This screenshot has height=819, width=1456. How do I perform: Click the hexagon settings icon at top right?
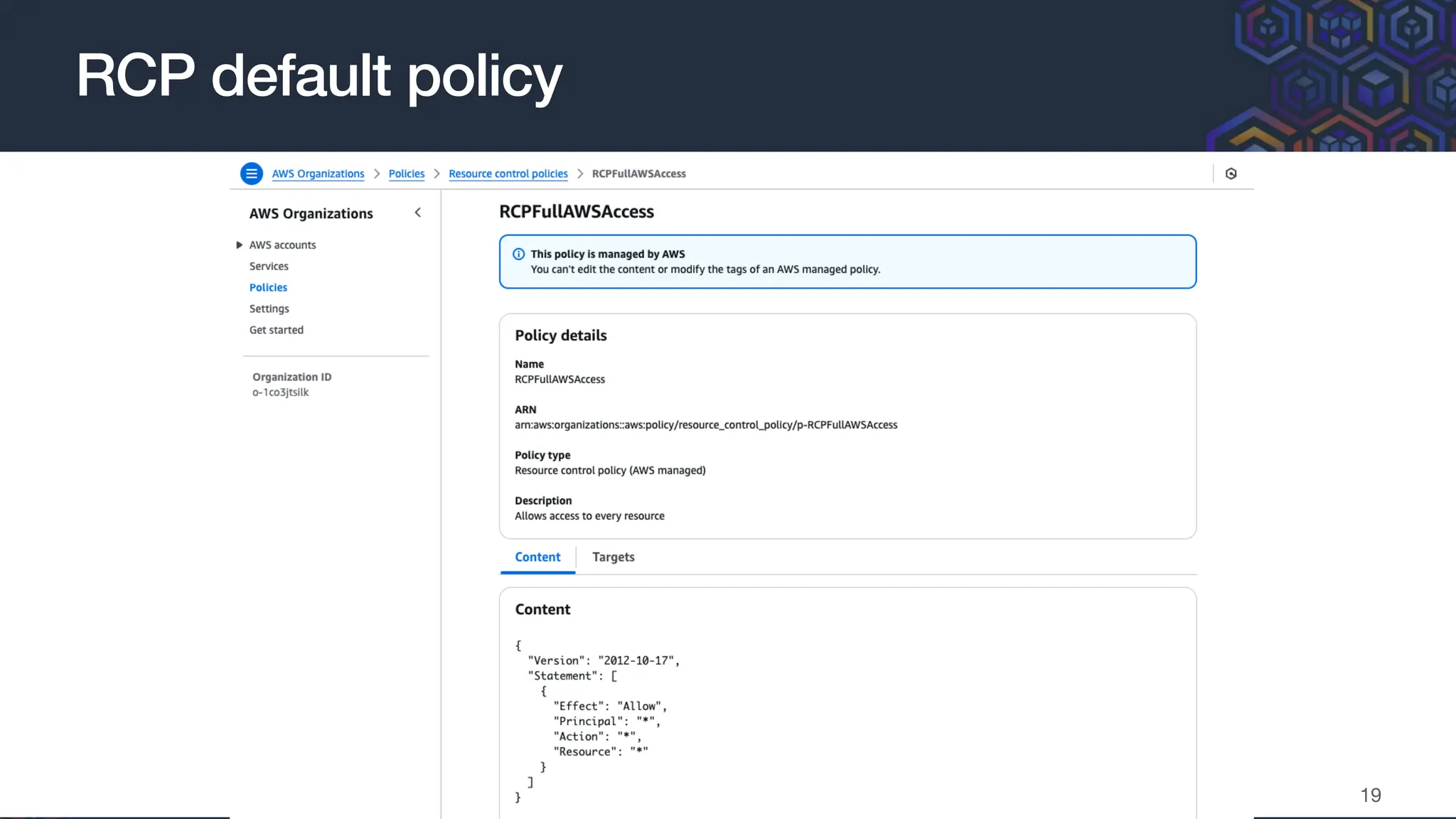1231,173
